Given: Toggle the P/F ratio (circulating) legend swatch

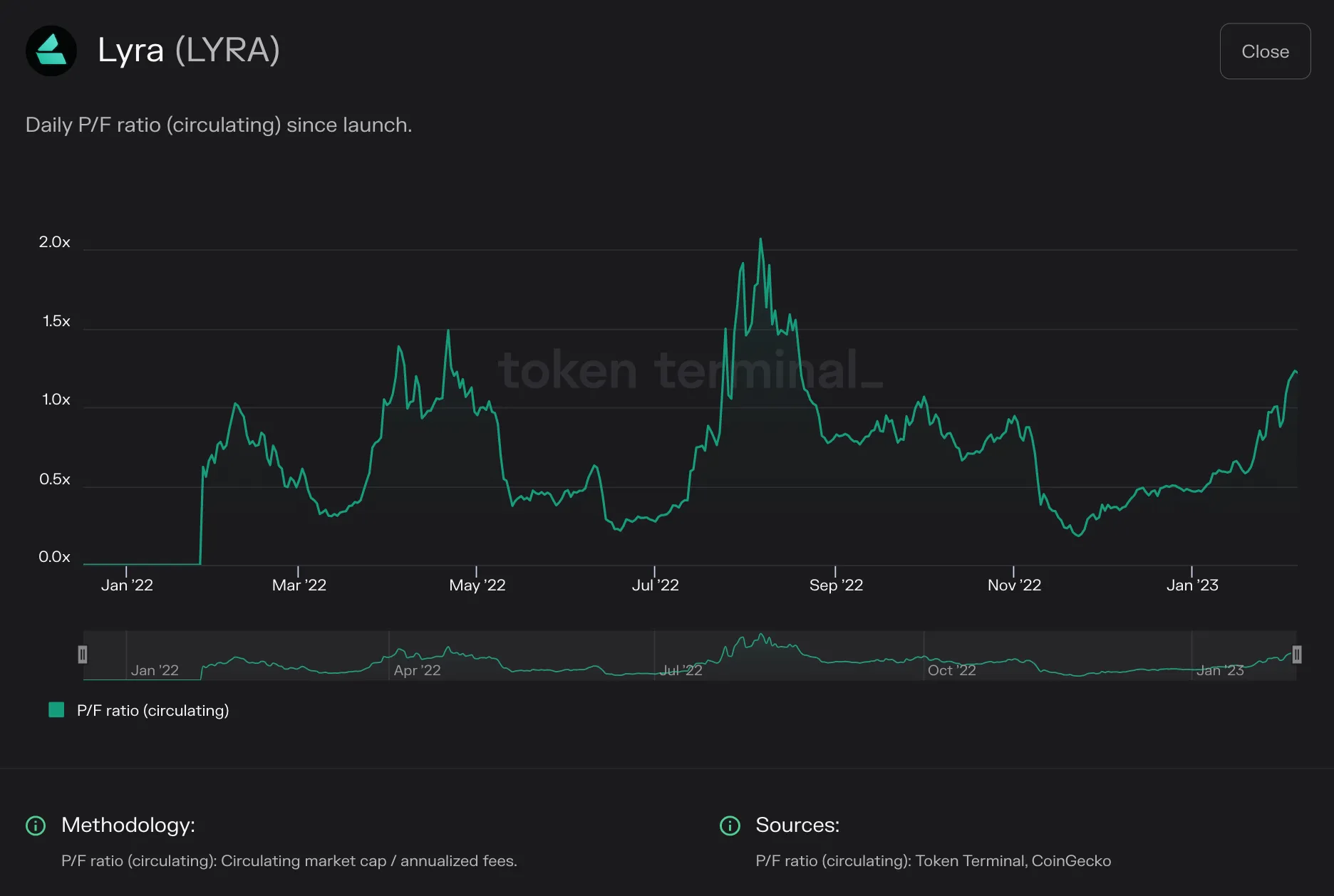Looking at the screenshot, I should click(56, 709).
